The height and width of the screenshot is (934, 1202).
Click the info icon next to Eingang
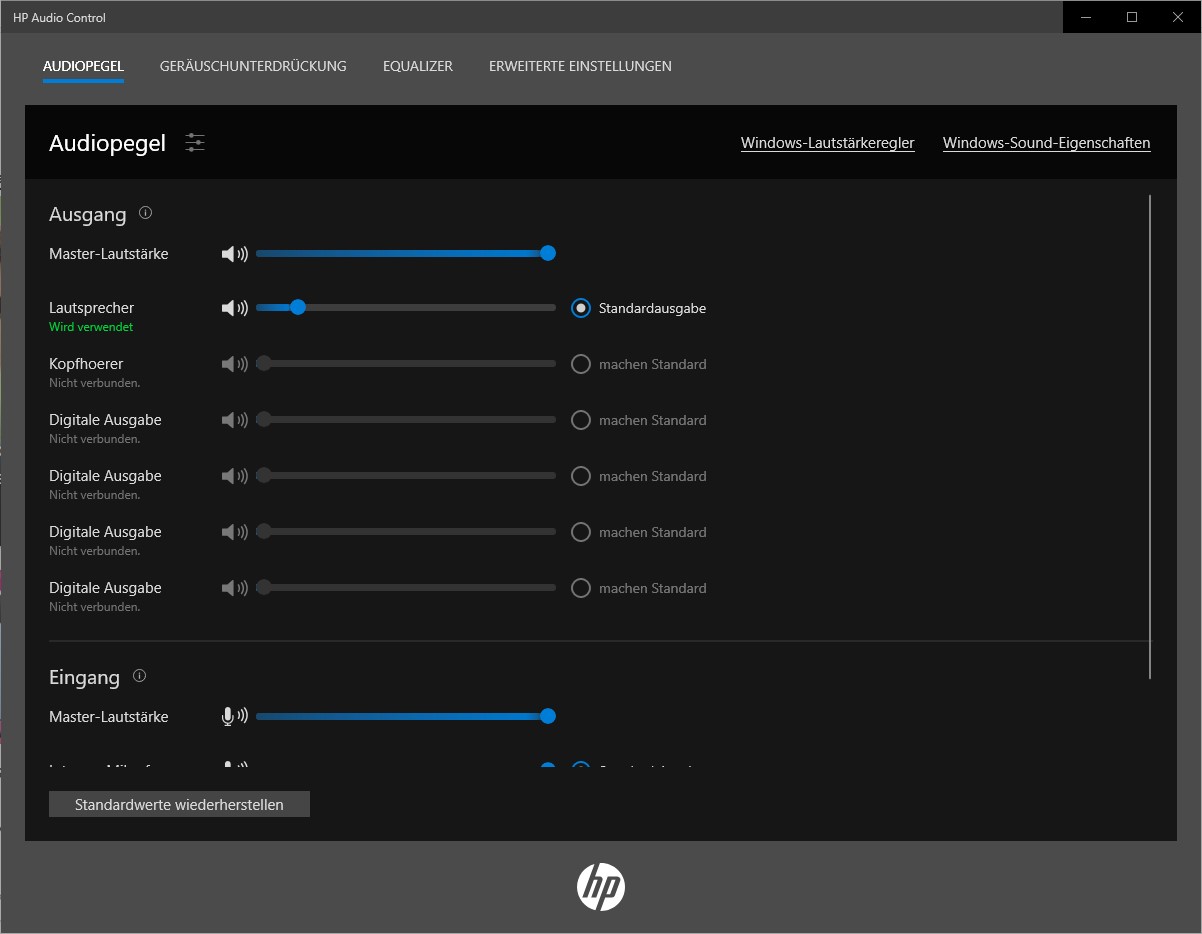(139, 676)
